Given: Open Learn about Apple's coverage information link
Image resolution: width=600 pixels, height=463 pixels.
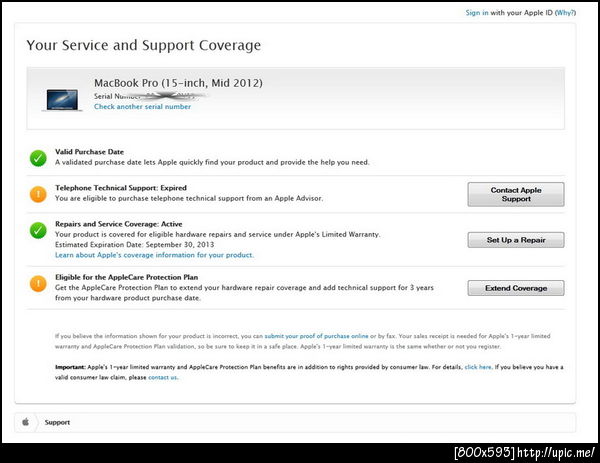Looking at the screenshot, I should (x=154, y=255).
